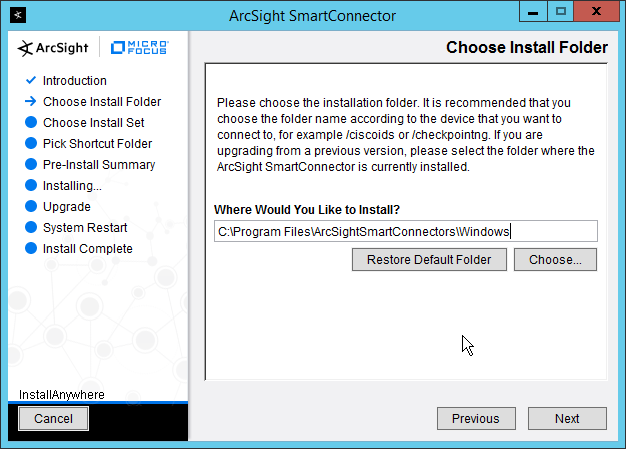The image size is (626, 449).
Task: Minimize the ArcSight SmartConnector window
Action: [x=532, y=14]
